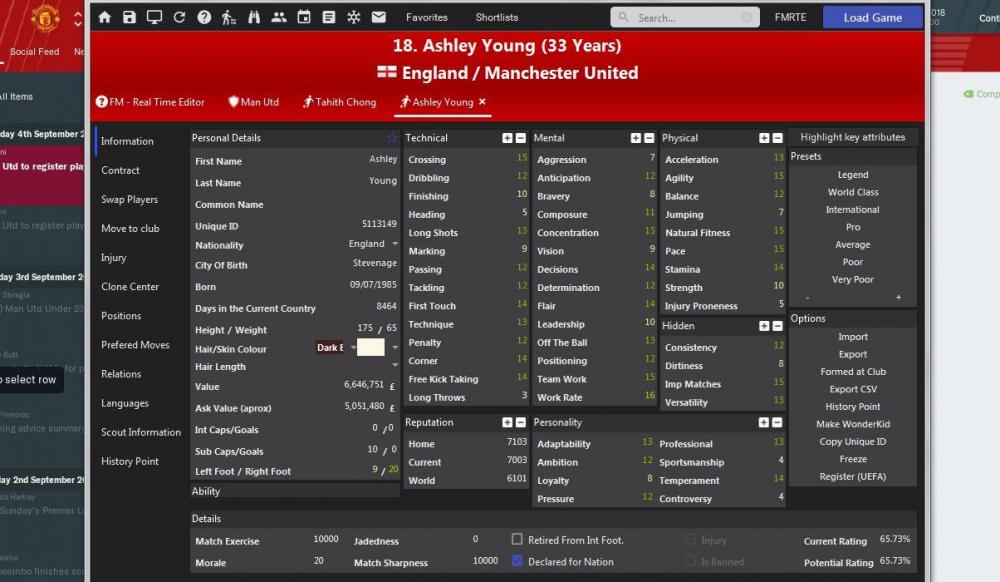Click the save floppy disk icon
Image resolution: width=1000 pixels, height=582 pixels.
129,17
